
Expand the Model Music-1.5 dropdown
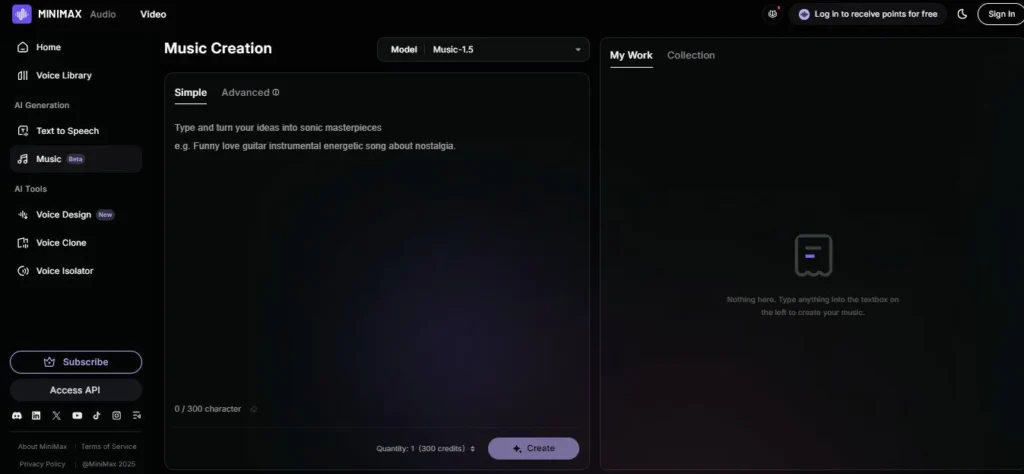click(x=483, y=50)
